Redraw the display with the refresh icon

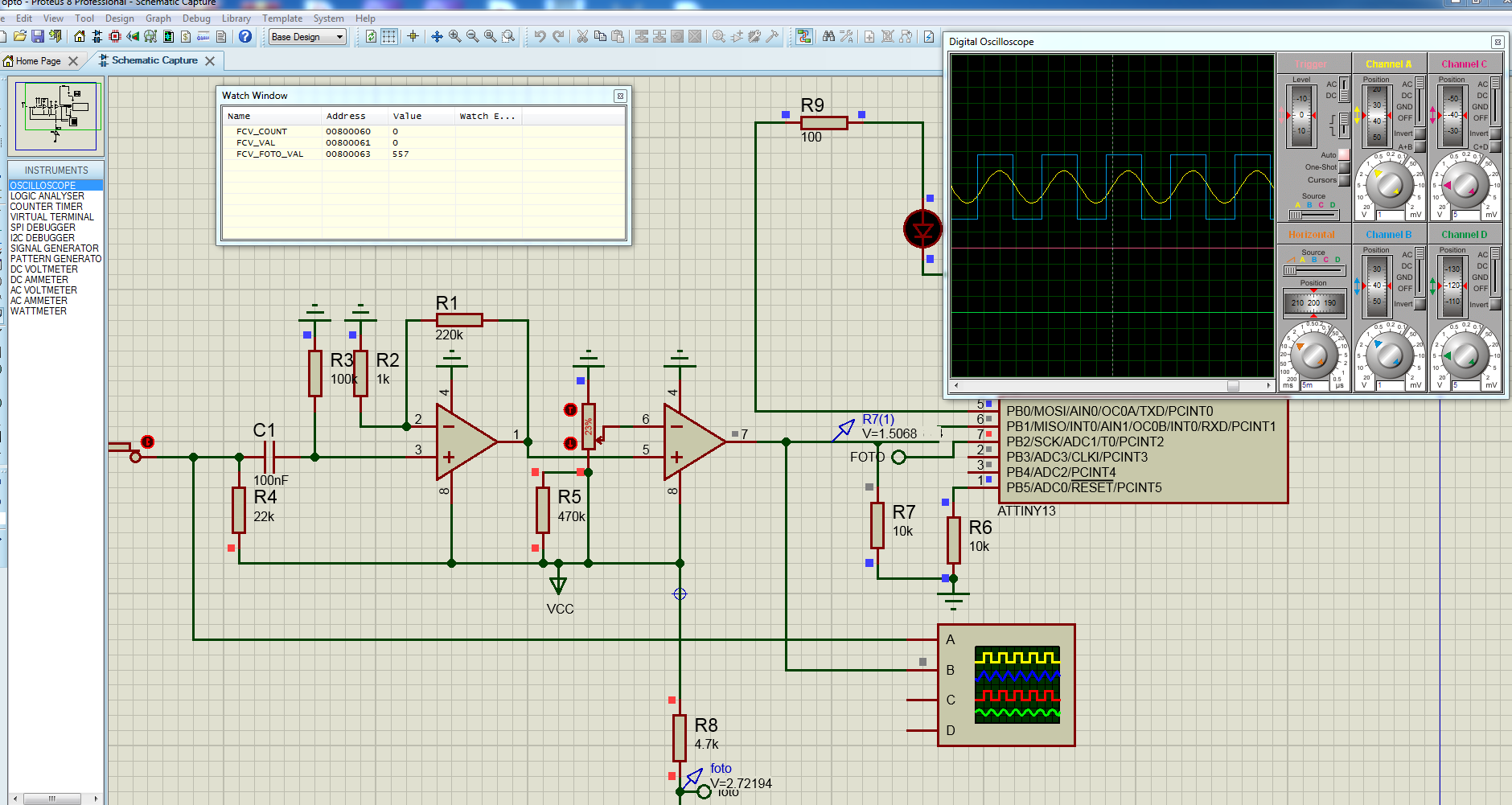coord(371,36)
